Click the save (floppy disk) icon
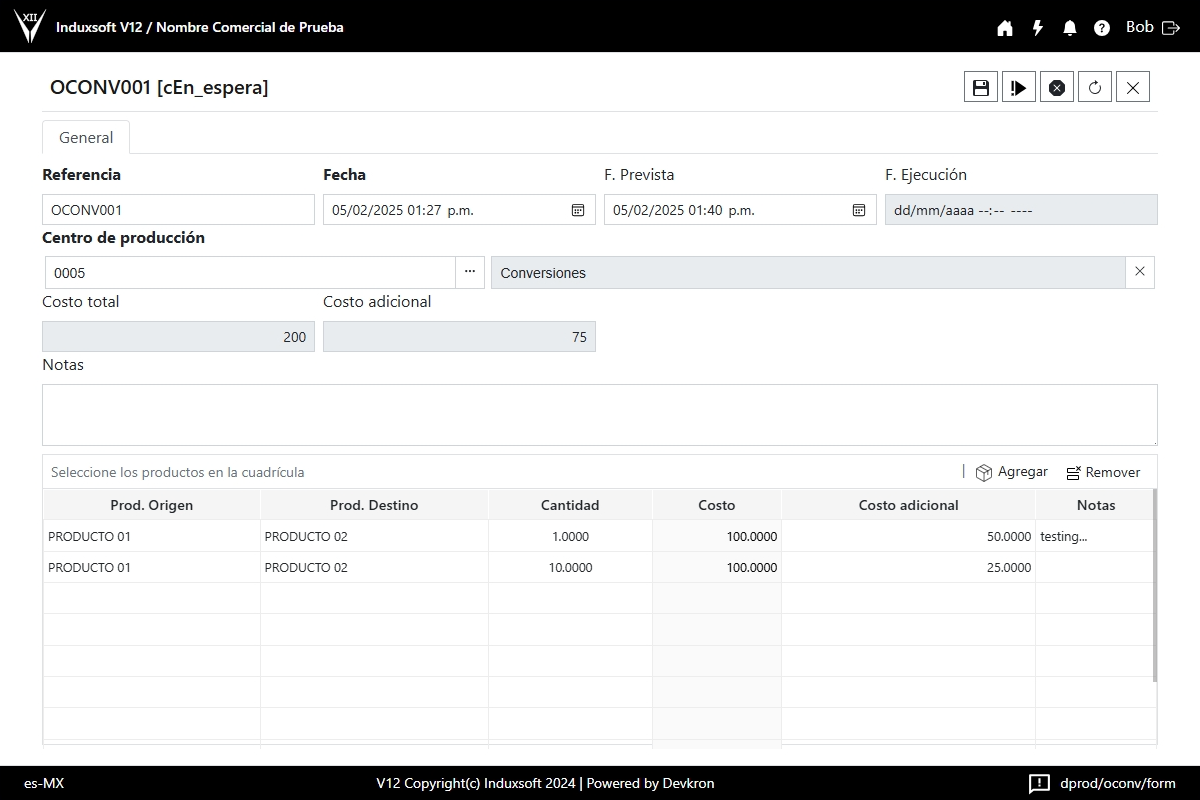 pos(981,87)
